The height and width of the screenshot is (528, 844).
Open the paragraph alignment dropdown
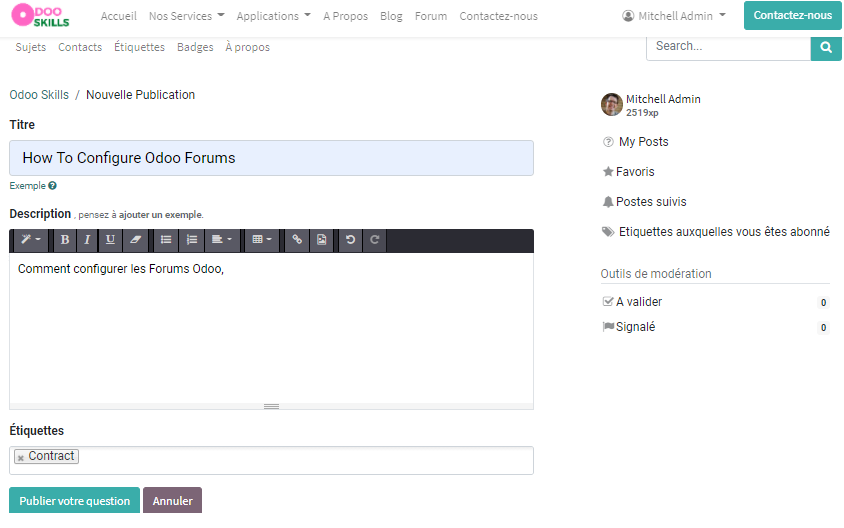tap(221, 240)
